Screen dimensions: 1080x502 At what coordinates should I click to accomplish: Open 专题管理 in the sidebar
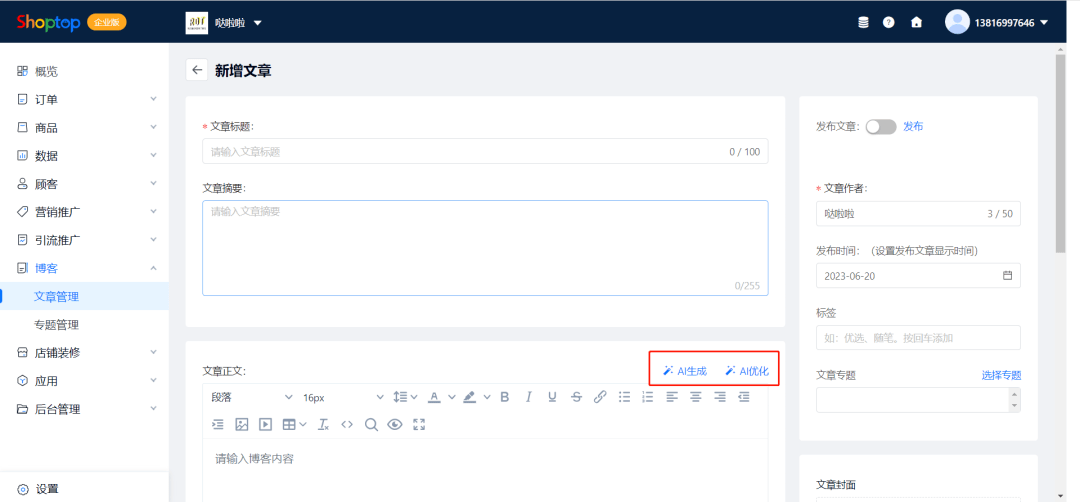(56, 325)
